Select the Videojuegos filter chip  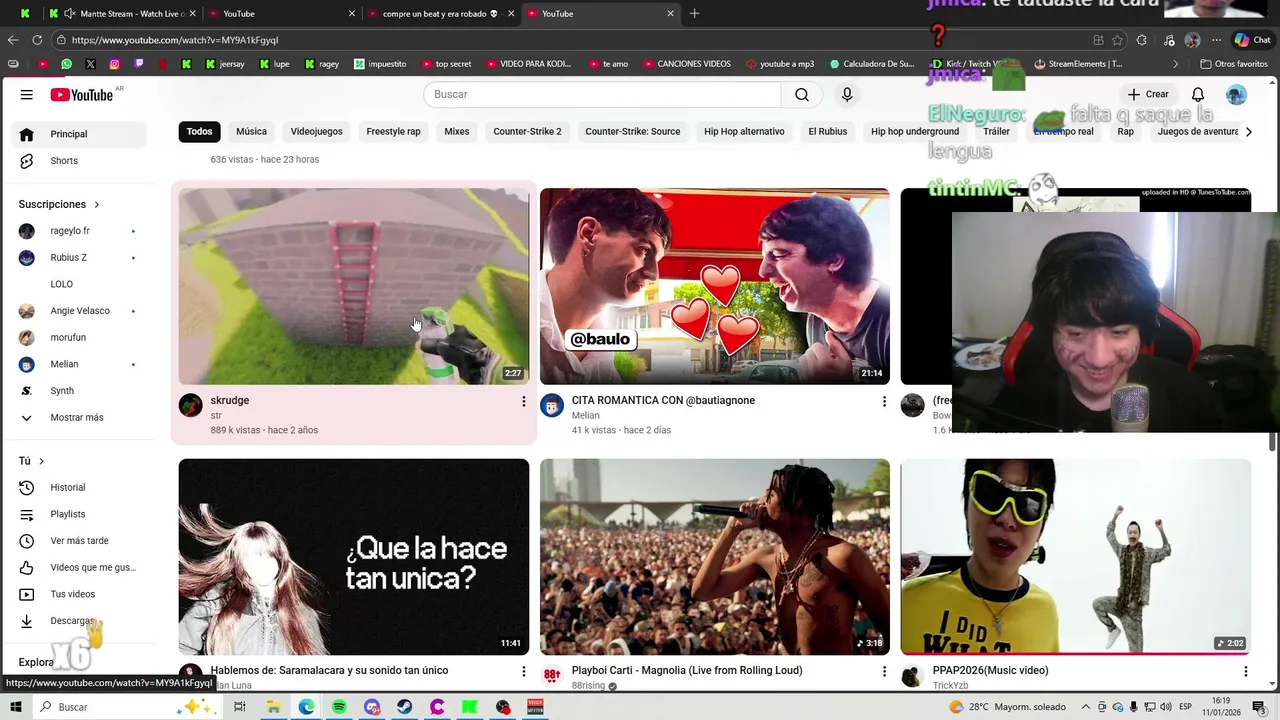[x=316, y=132]
